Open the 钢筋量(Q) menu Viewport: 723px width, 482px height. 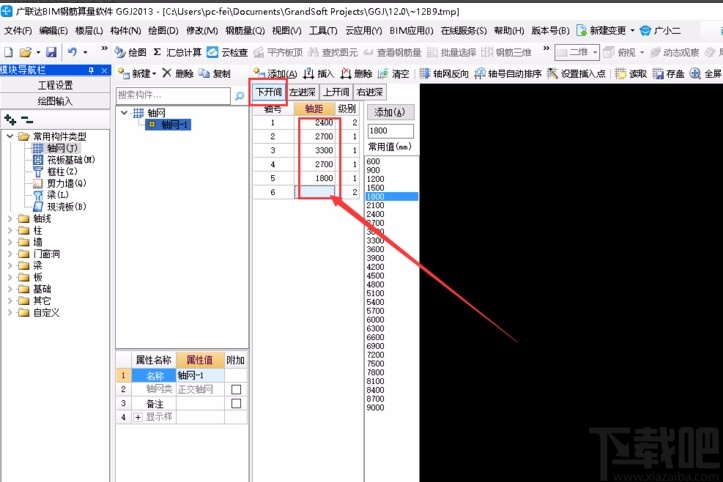click(245, 30)
